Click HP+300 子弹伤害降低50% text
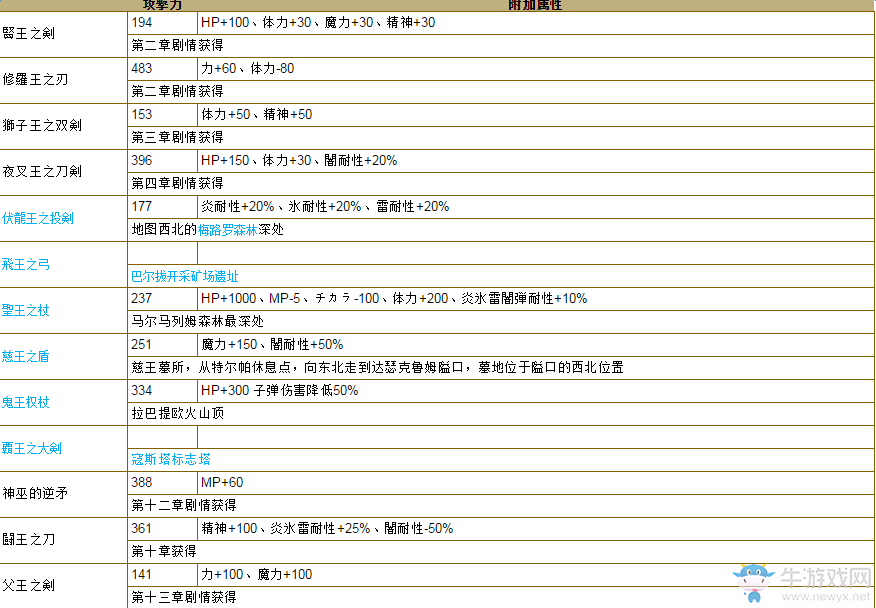Image resolution: width=876 pixels, height=608 pixels. tap(279, 390)
